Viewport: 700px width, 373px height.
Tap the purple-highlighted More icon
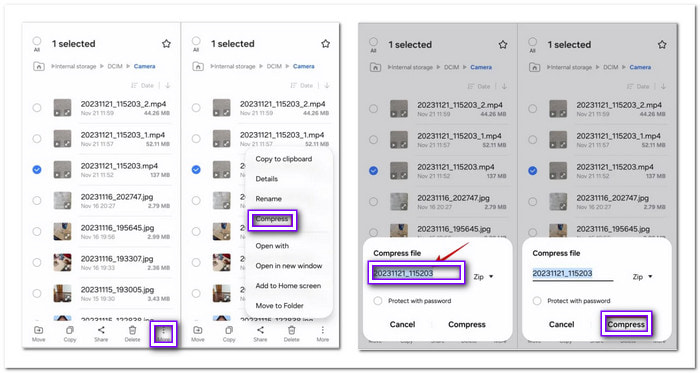(164, 334)
